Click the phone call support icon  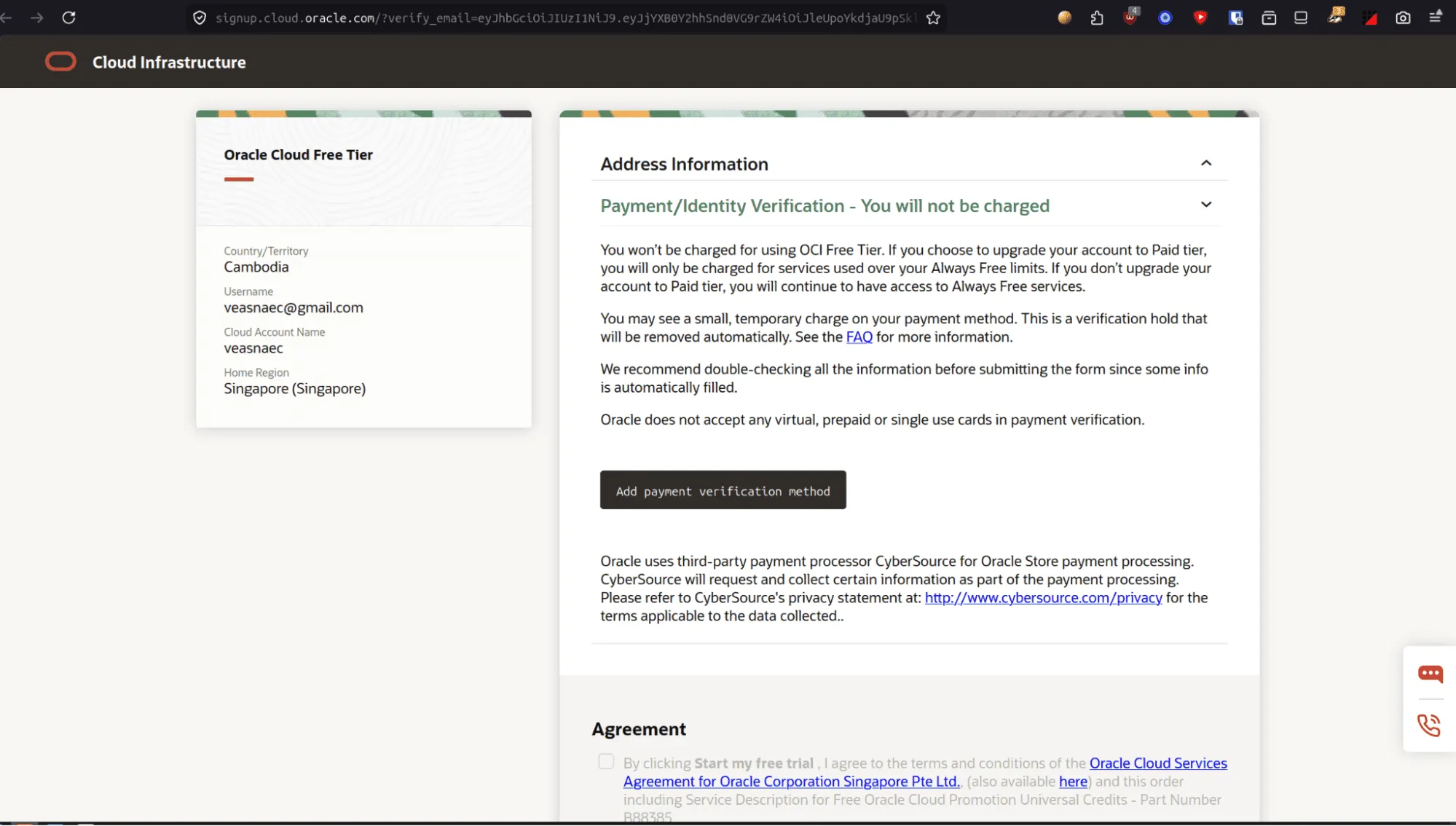[1429, 725]
